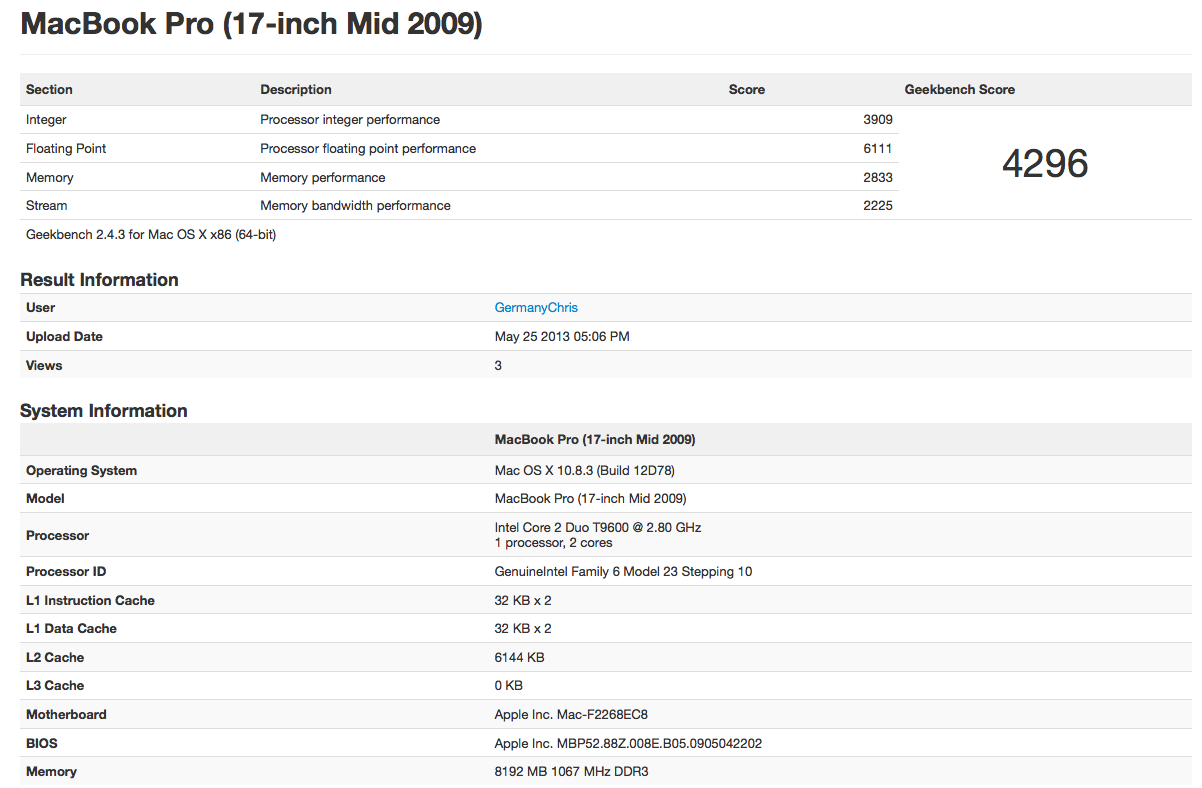Screen dimensions: 1202x788
Task: Click the L3 Cache value 0 KB
Action: click(509, 686)
